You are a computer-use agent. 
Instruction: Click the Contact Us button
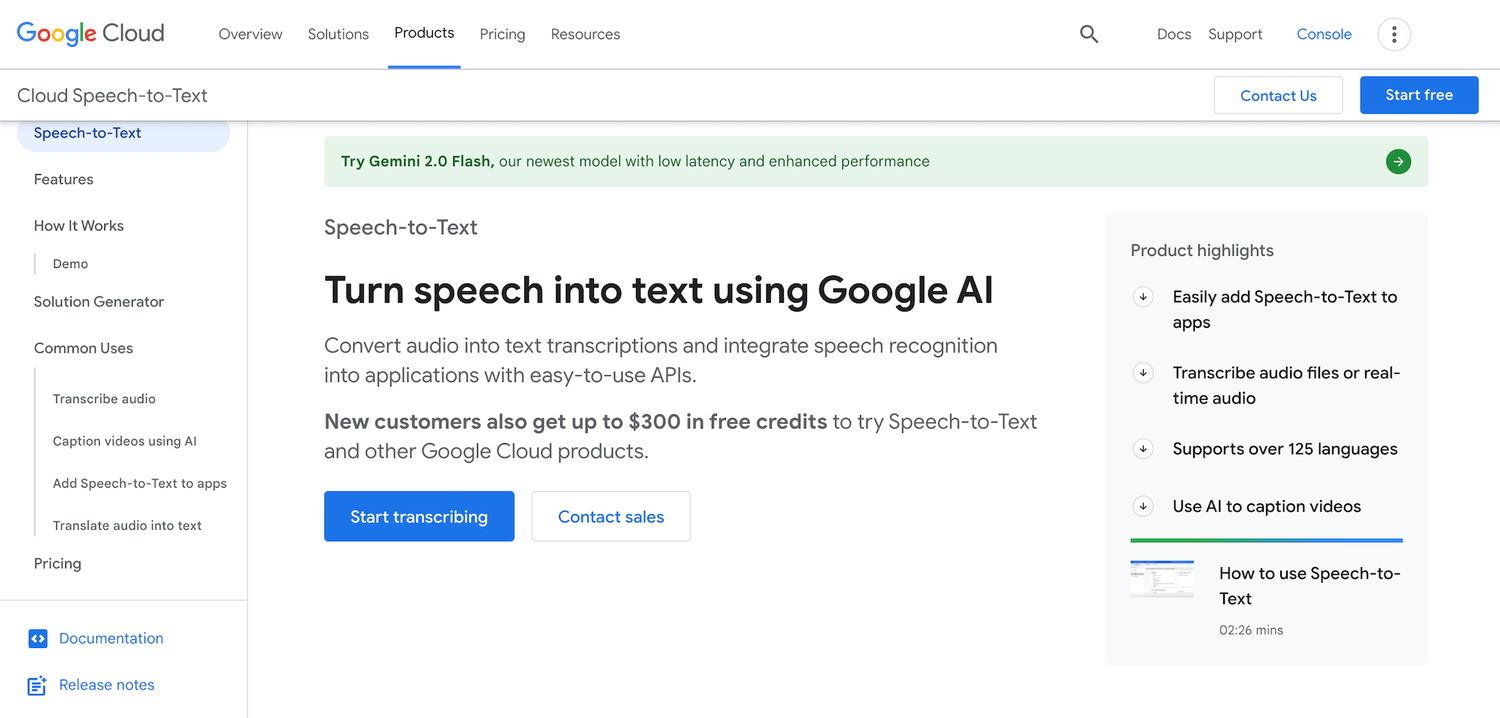(1278, 95)
